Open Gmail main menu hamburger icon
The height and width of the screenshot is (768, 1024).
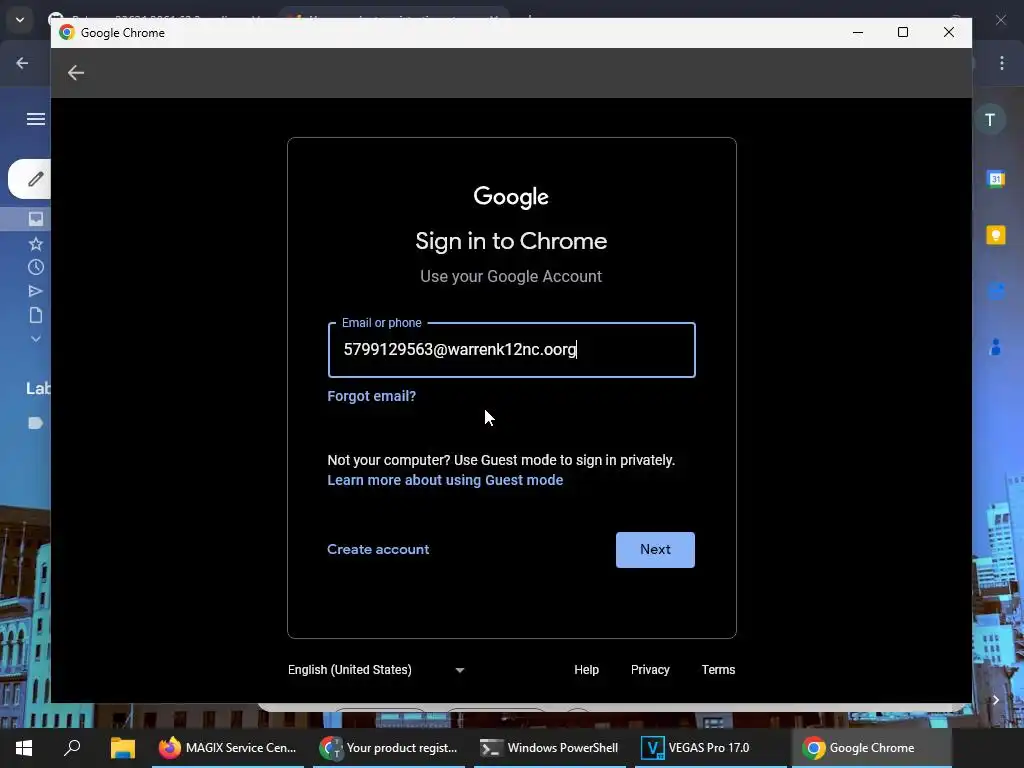coord(35,119)
